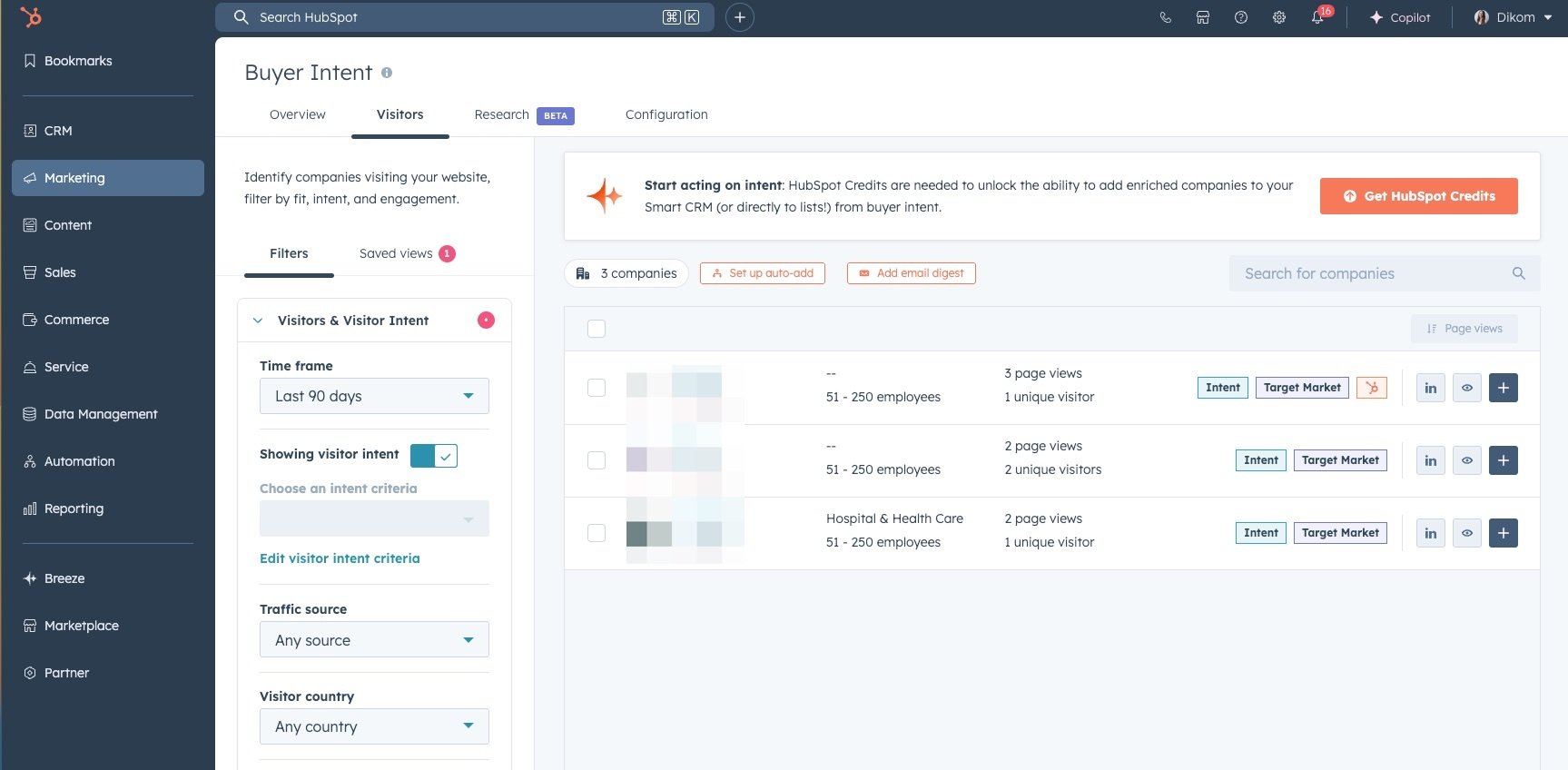Open the marketplace storefront icon in top bar

point(1202,17)
